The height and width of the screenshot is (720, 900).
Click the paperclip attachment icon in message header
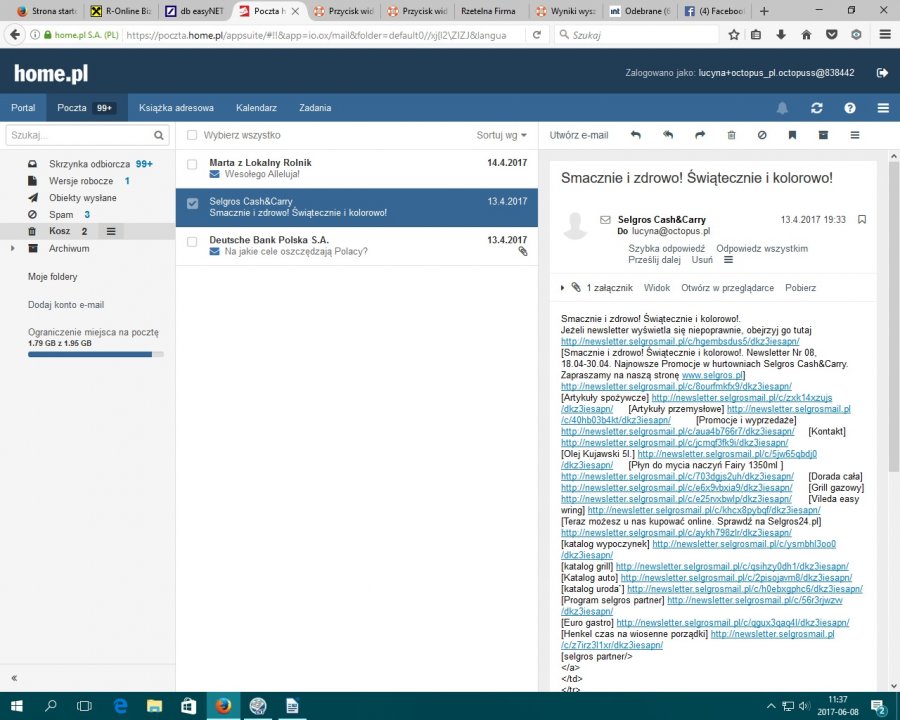click(x=576, y=288)
